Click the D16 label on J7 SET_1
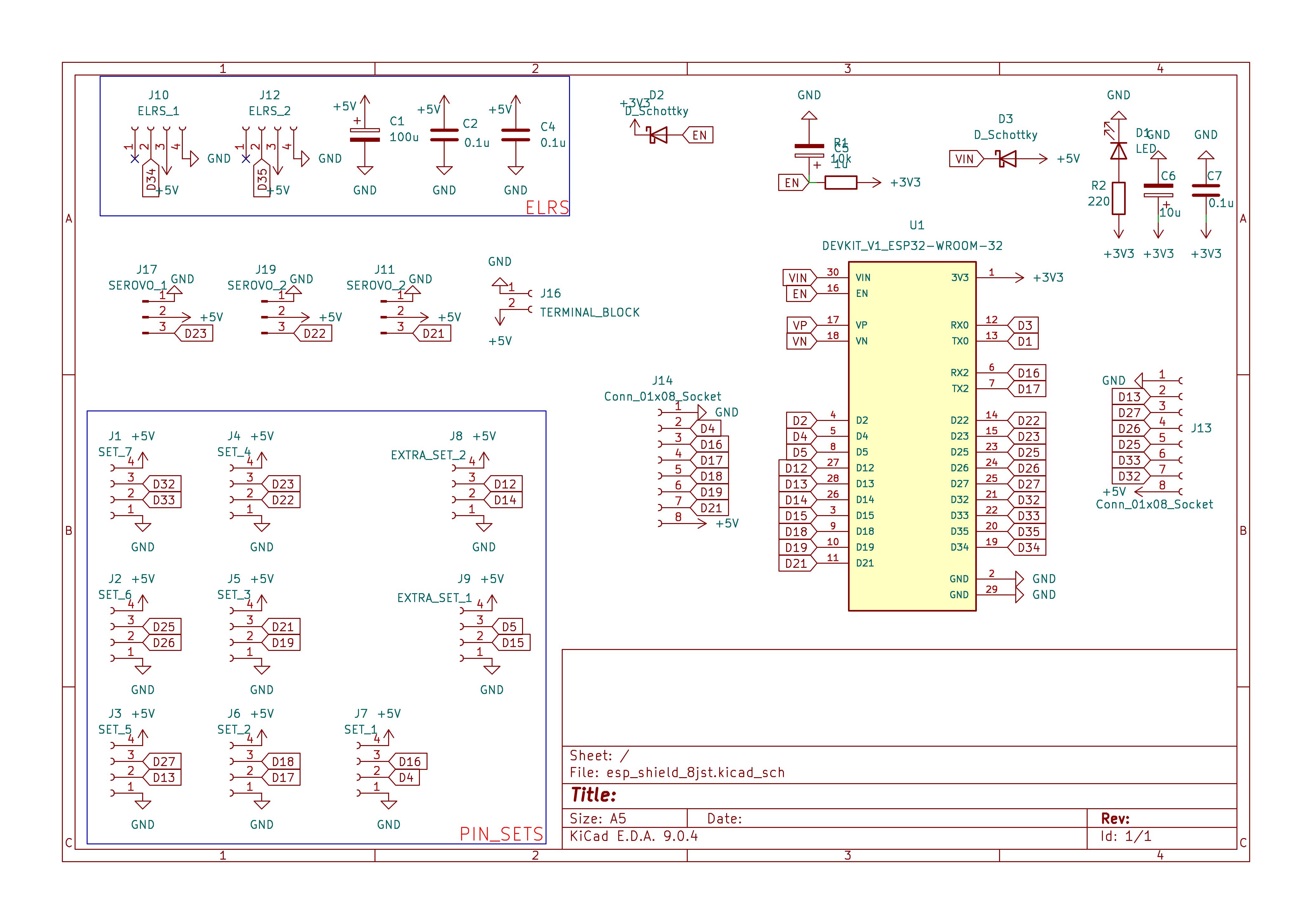The image size is (1312, 924). point(408,762)
